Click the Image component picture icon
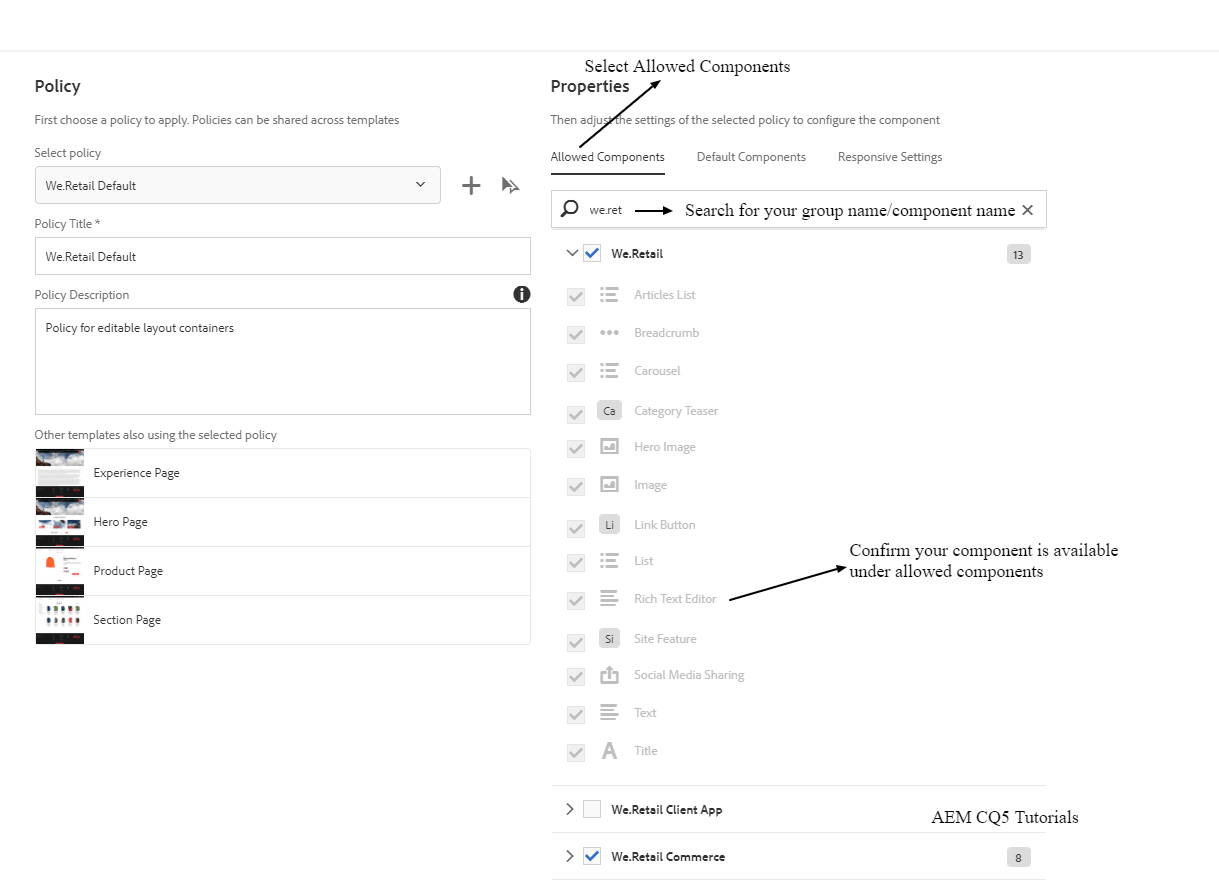 pyautogui.click(x=609, y=485)
